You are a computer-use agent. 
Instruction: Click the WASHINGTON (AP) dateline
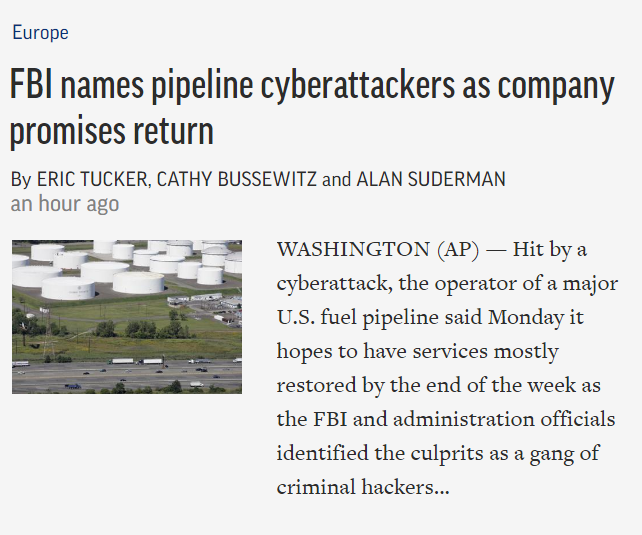pyautogui.click(x=378, y=249)
